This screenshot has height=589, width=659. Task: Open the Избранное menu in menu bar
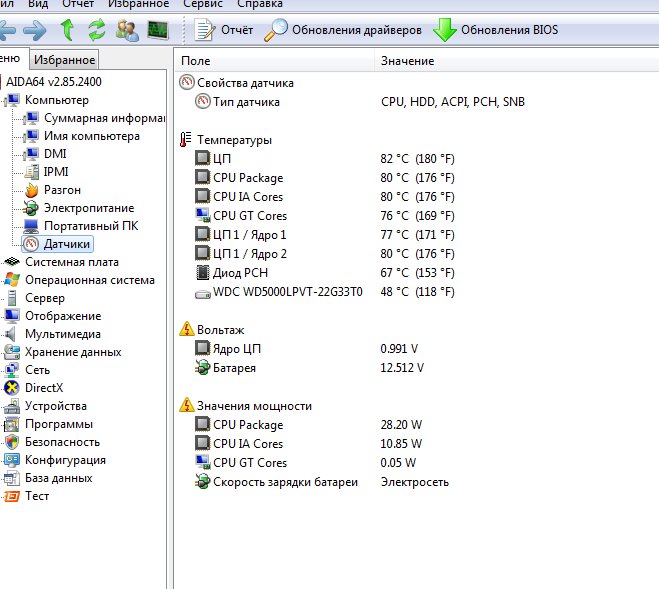point(138,4)
